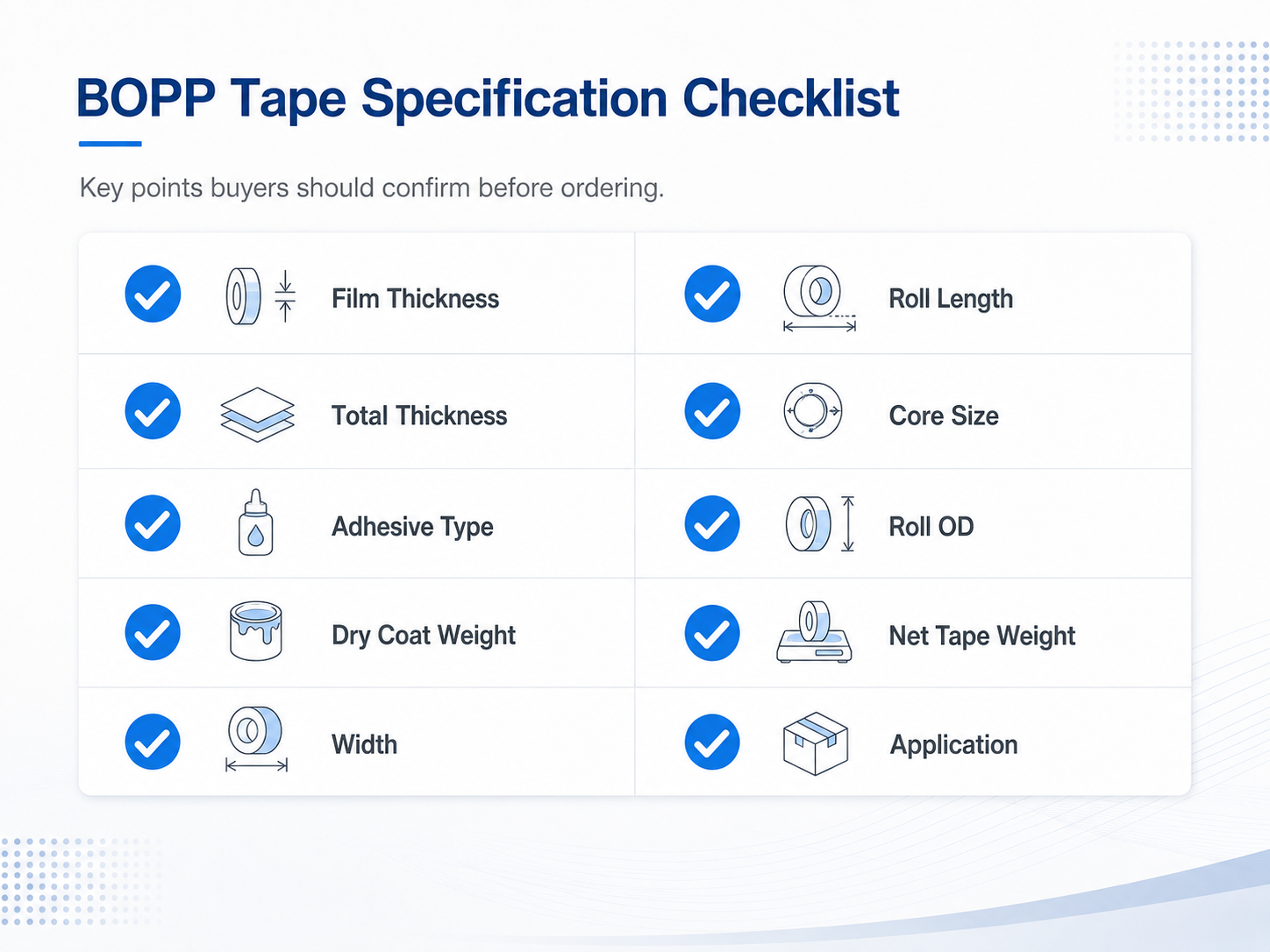This screenshot has height=952, width=1270.
Task: Click the Net Tape Weight label
Action: (x=981, y=636)
